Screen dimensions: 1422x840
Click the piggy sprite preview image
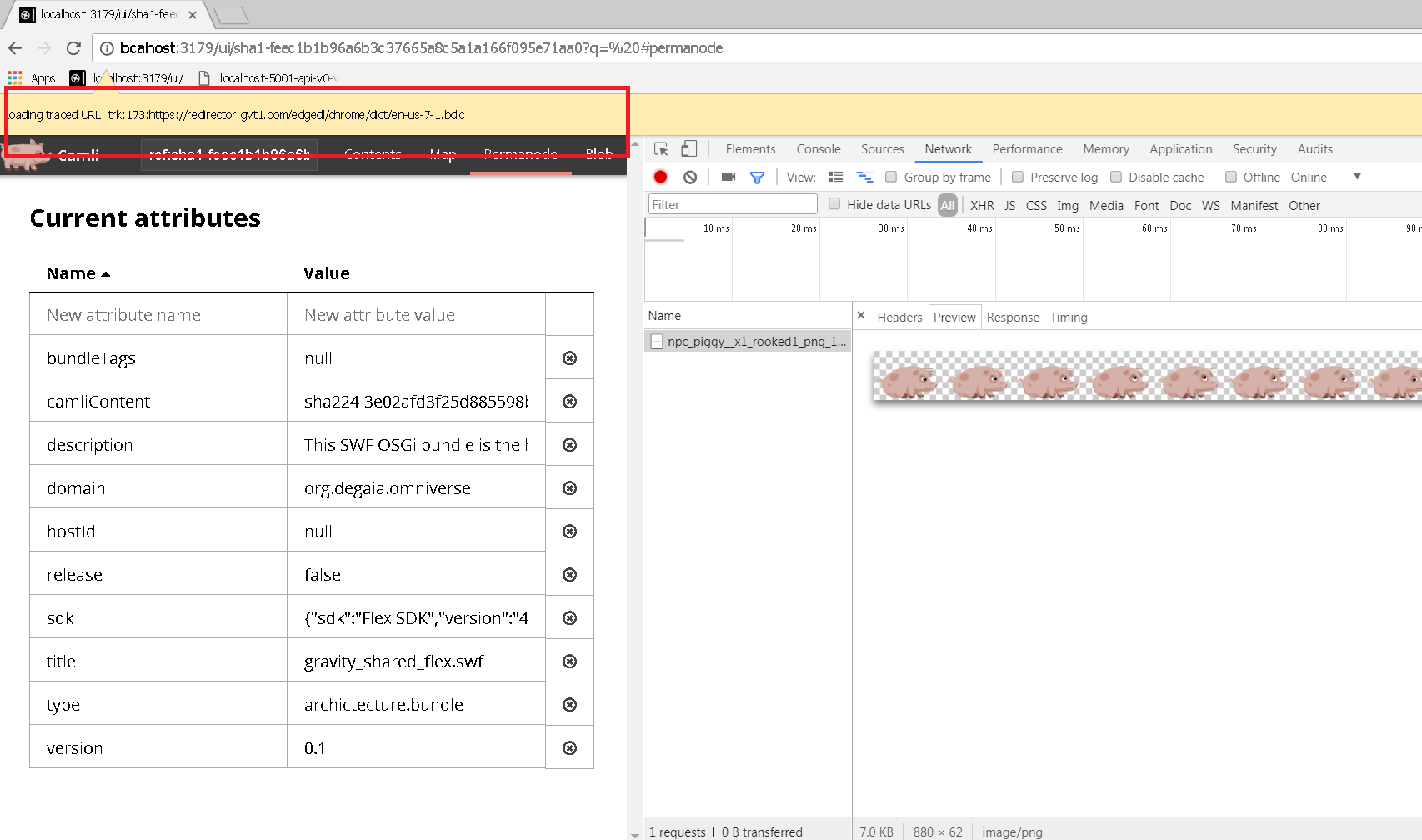click(1147, 376)
